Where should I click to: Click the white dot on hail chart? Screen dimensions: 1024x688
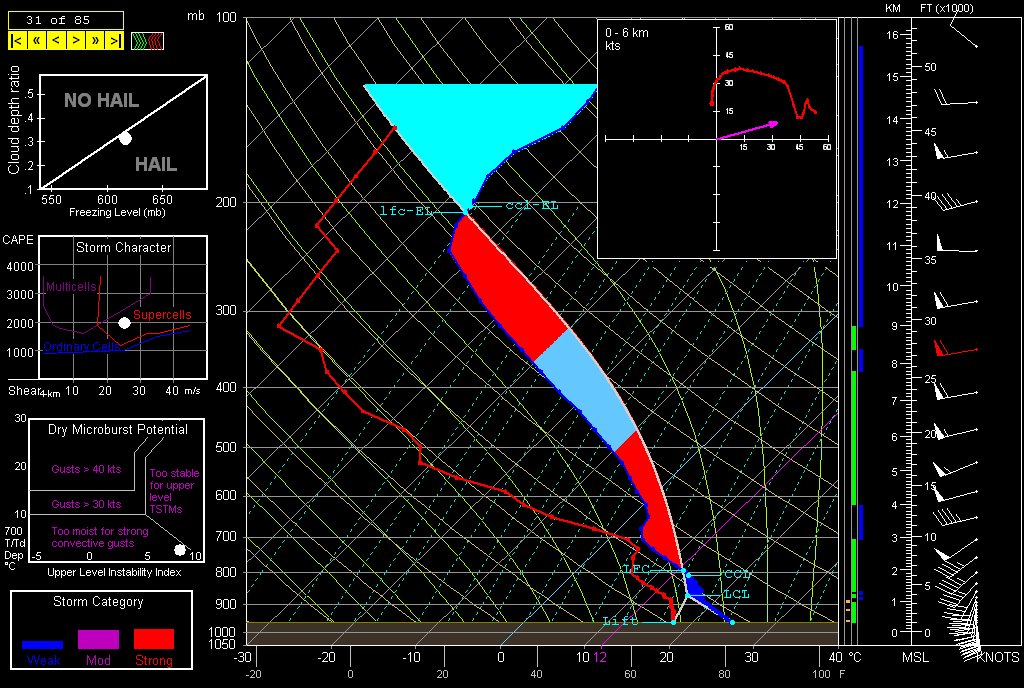point(125,138)
